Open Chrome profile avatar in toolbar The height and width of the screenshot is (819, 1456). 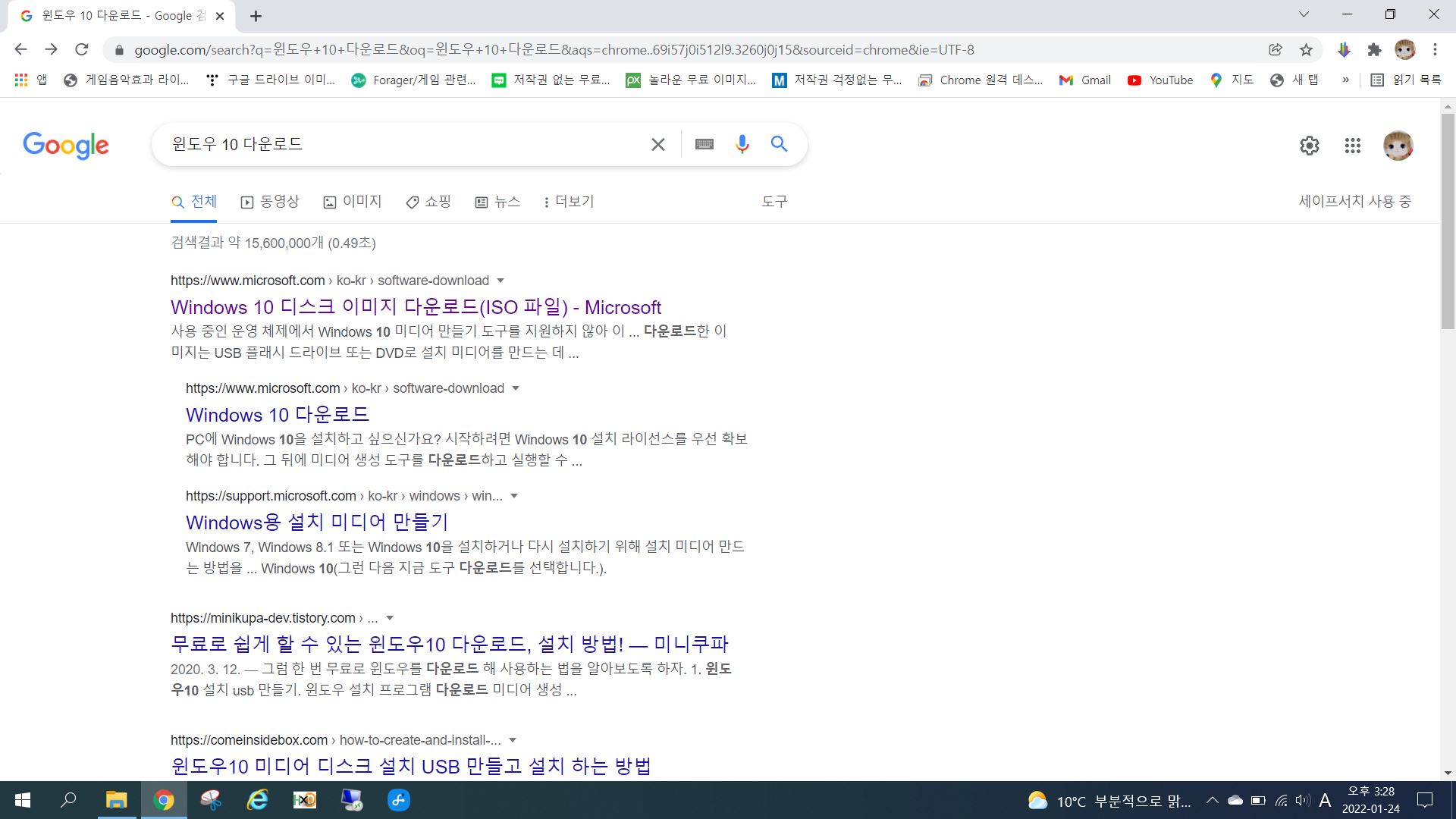click(x=1405, y=49)
